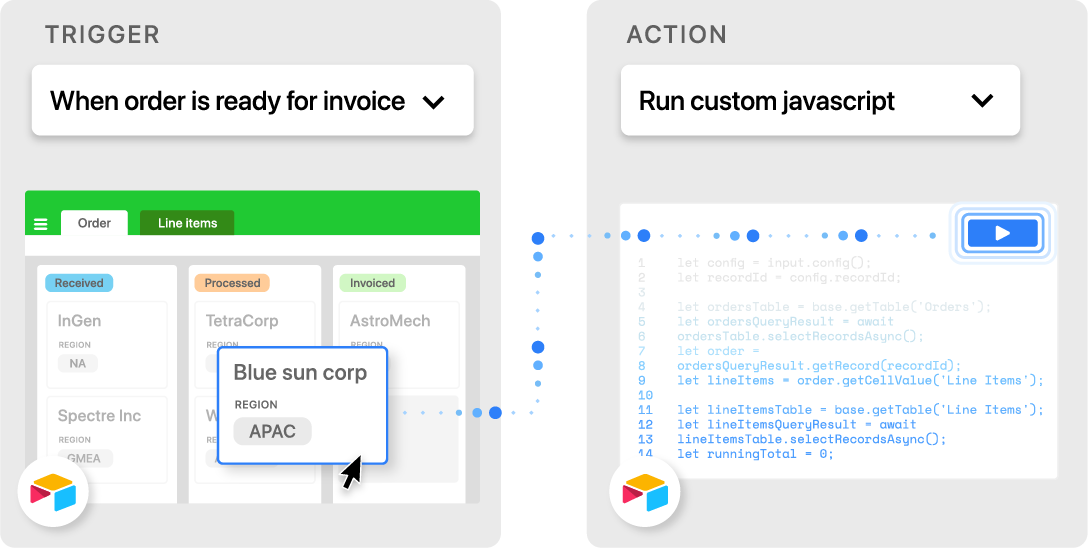
Task: Open the AstroMech order card
Action: [399, 325]
